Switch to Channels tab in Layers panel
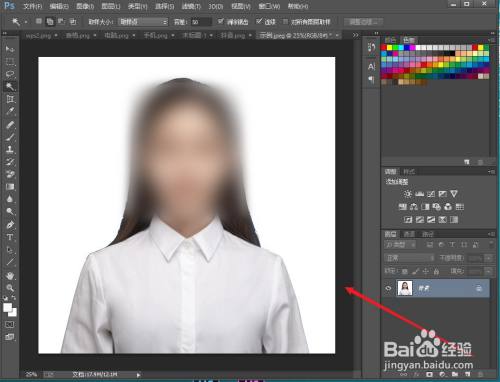The image size is (500, 382). (x=409, y=234)
